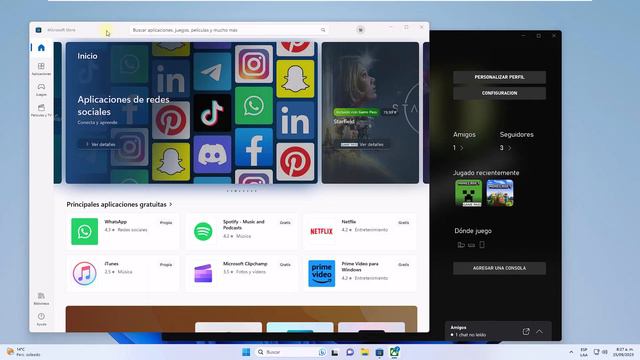Screen dimensions: 640x360
Task: Open Task View on the taskbar
Action: pos(335,352)
